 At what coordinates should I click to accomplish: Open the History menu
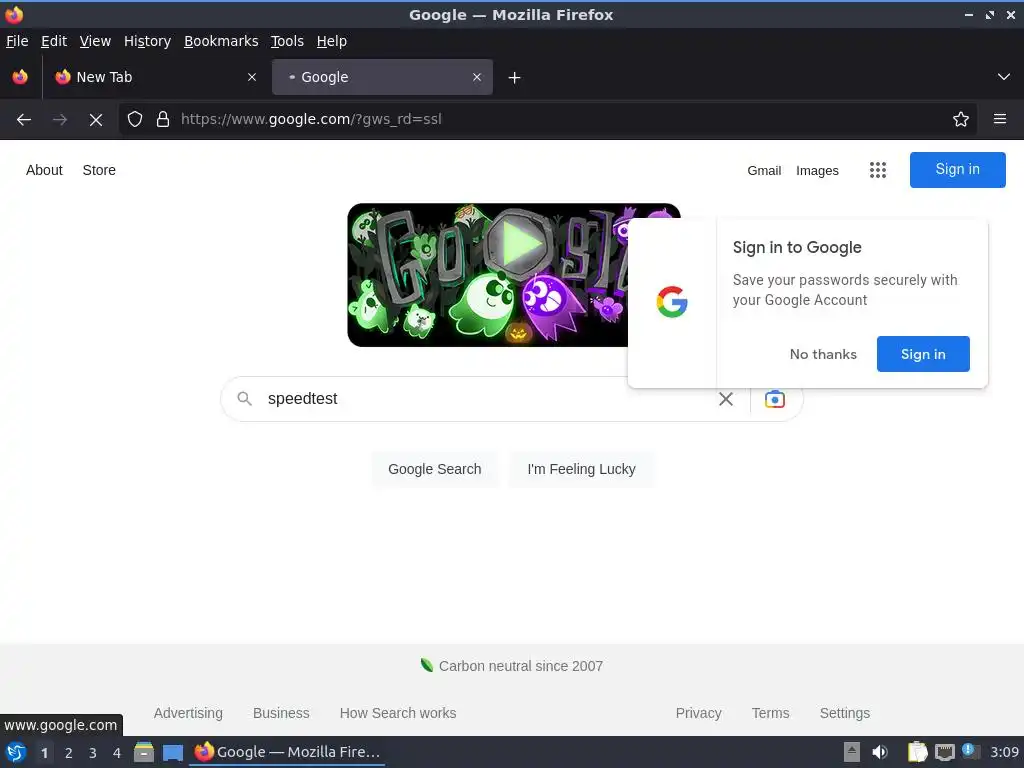click(x=148, y=41)
